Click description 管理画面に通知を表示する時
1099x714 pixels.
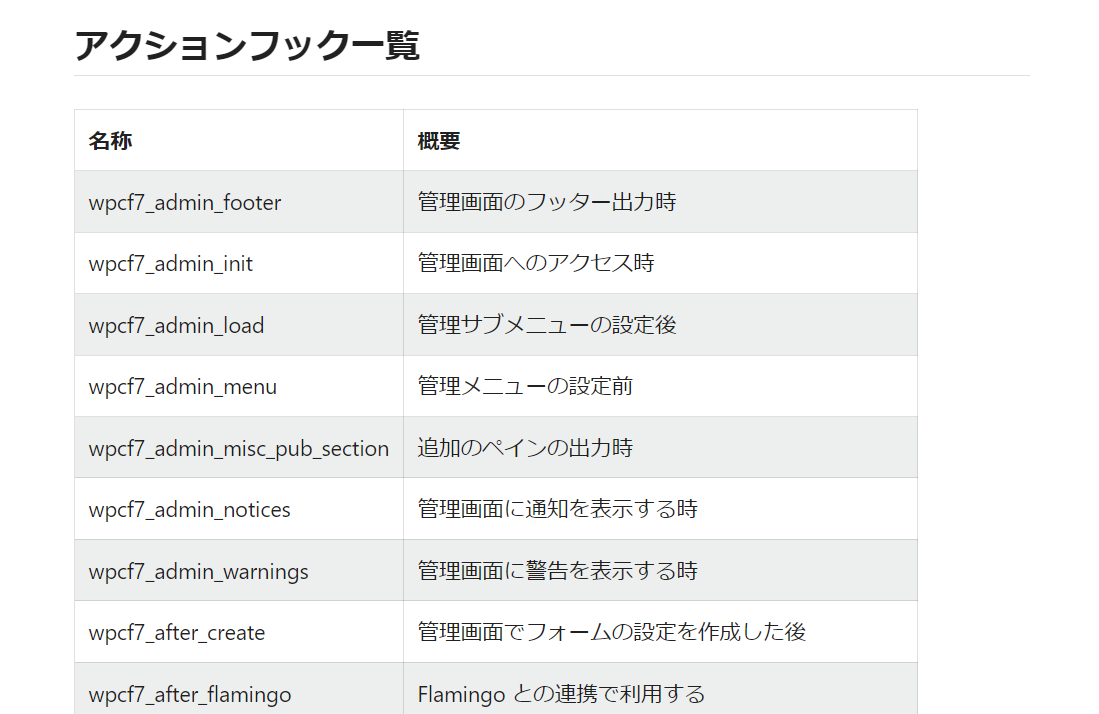pos(558,509)
